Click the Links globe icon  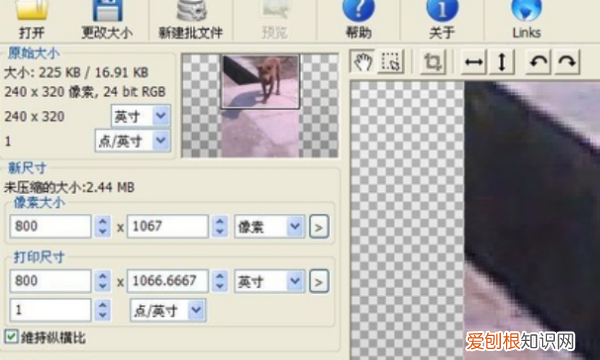(527, 11)
